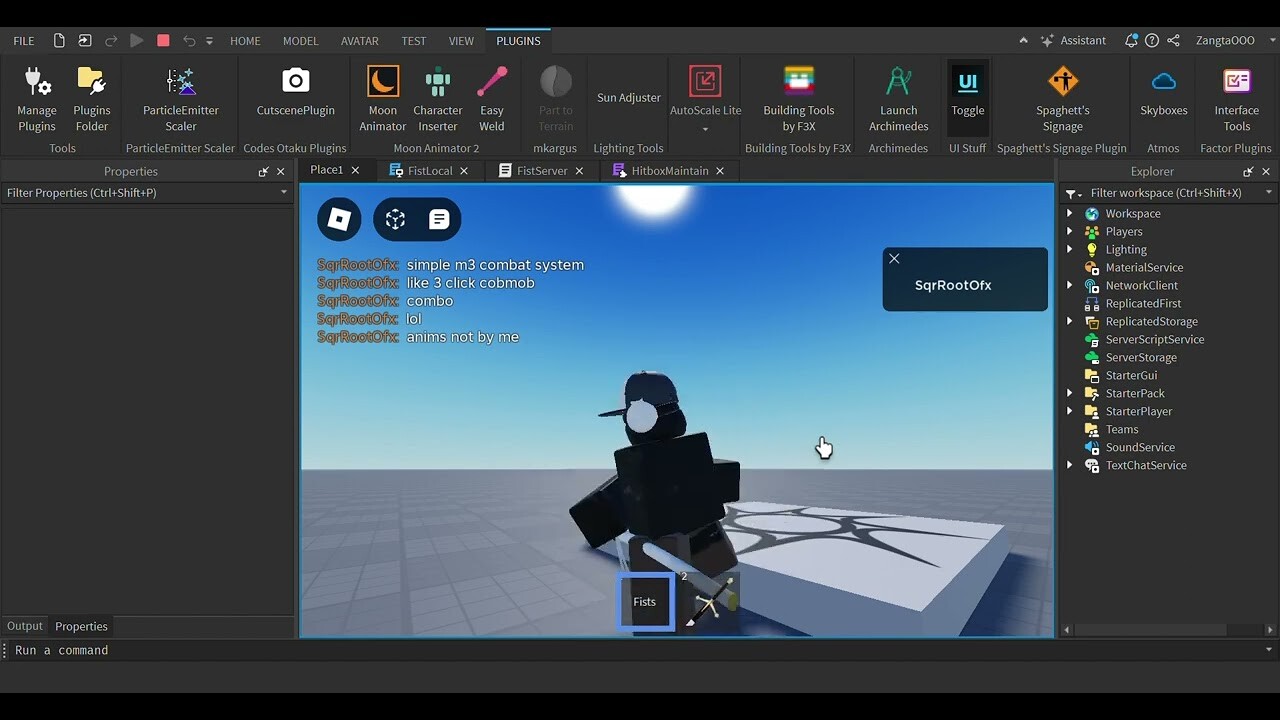Collapse the ribbon toolbar
Image resolution: width=1280 pixels, height=720 pixels.
(x=1023, y=40)
